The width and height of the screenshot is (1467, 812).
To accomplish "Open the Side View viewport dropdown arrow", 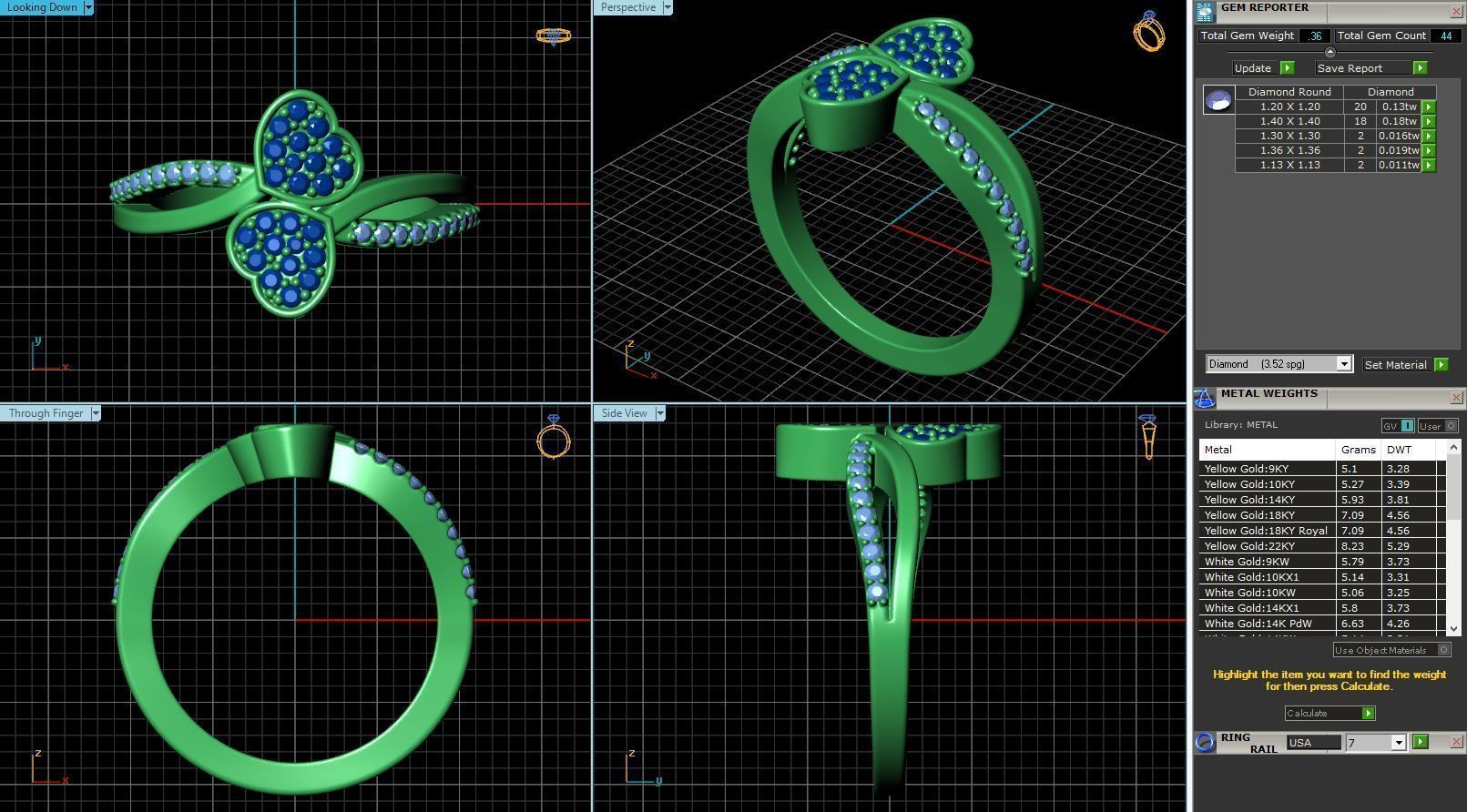I will 660,413.
